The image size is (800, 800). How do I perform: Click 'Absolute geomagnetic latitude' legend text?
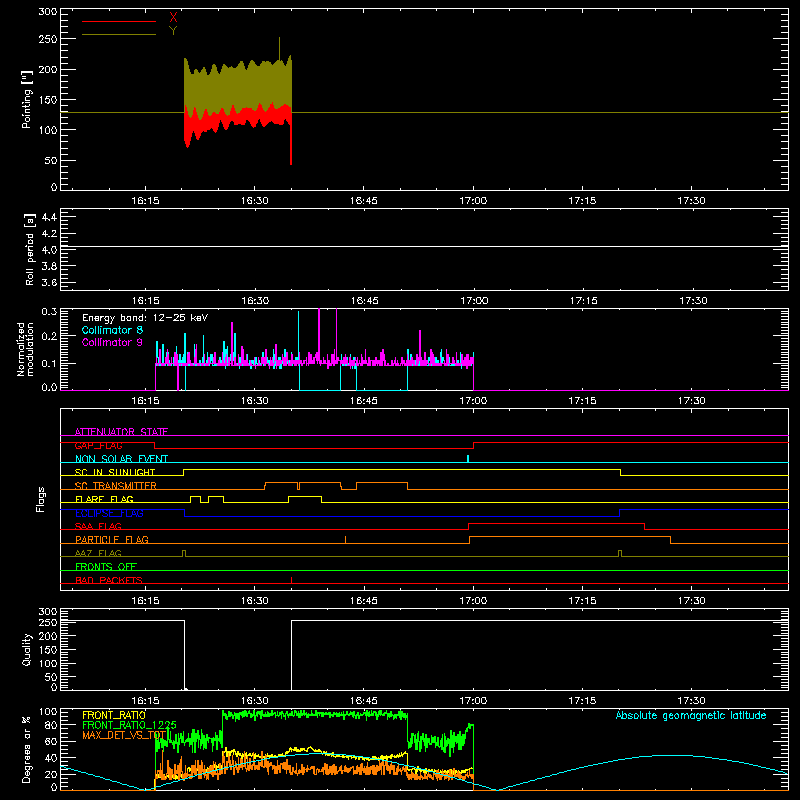(691, 715)
